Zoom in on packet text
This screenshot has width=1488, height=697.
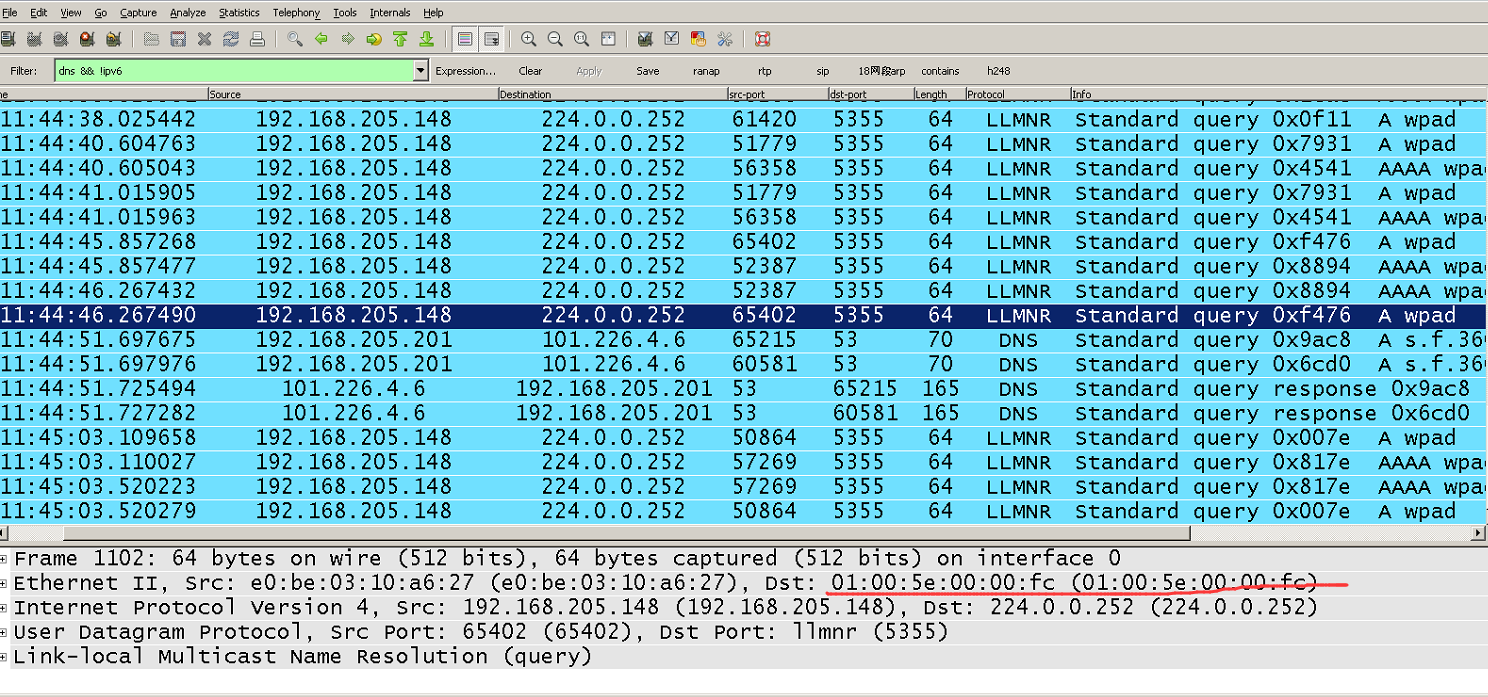click(x=529, y=39)
